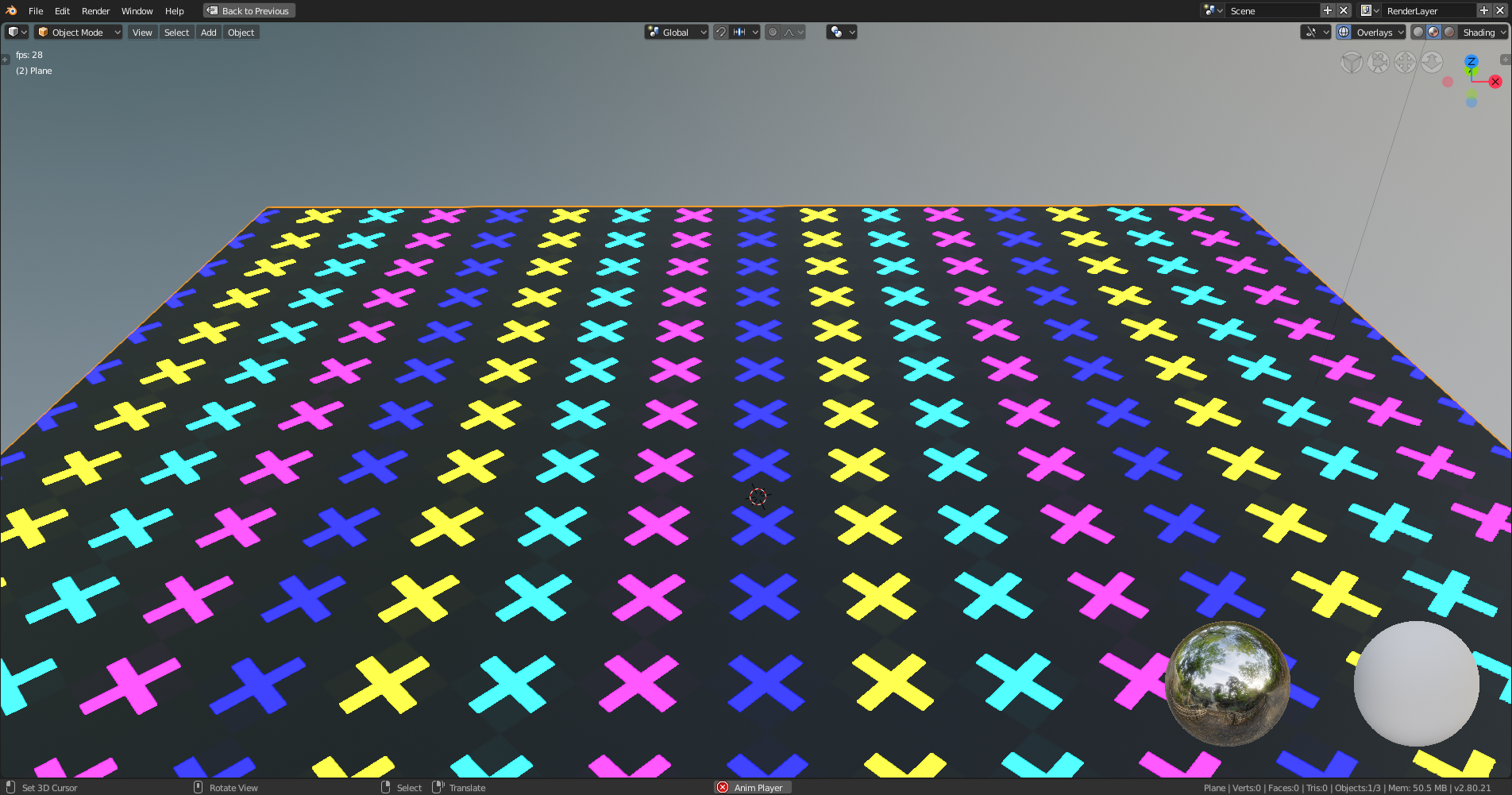This screenshot has width=1512, height=795.
Task: Switch to Rendered shading mode
Action: tap(1449, 33)
